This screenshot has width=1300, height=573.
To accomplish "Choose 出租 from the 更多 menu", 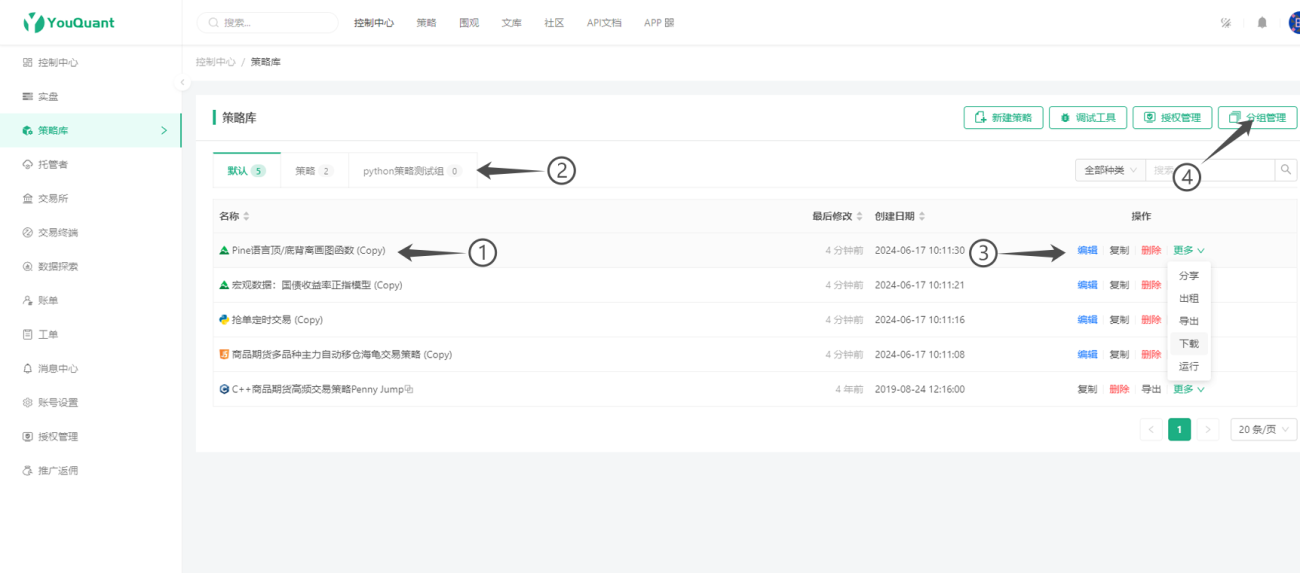I will tap(1189, 298).
